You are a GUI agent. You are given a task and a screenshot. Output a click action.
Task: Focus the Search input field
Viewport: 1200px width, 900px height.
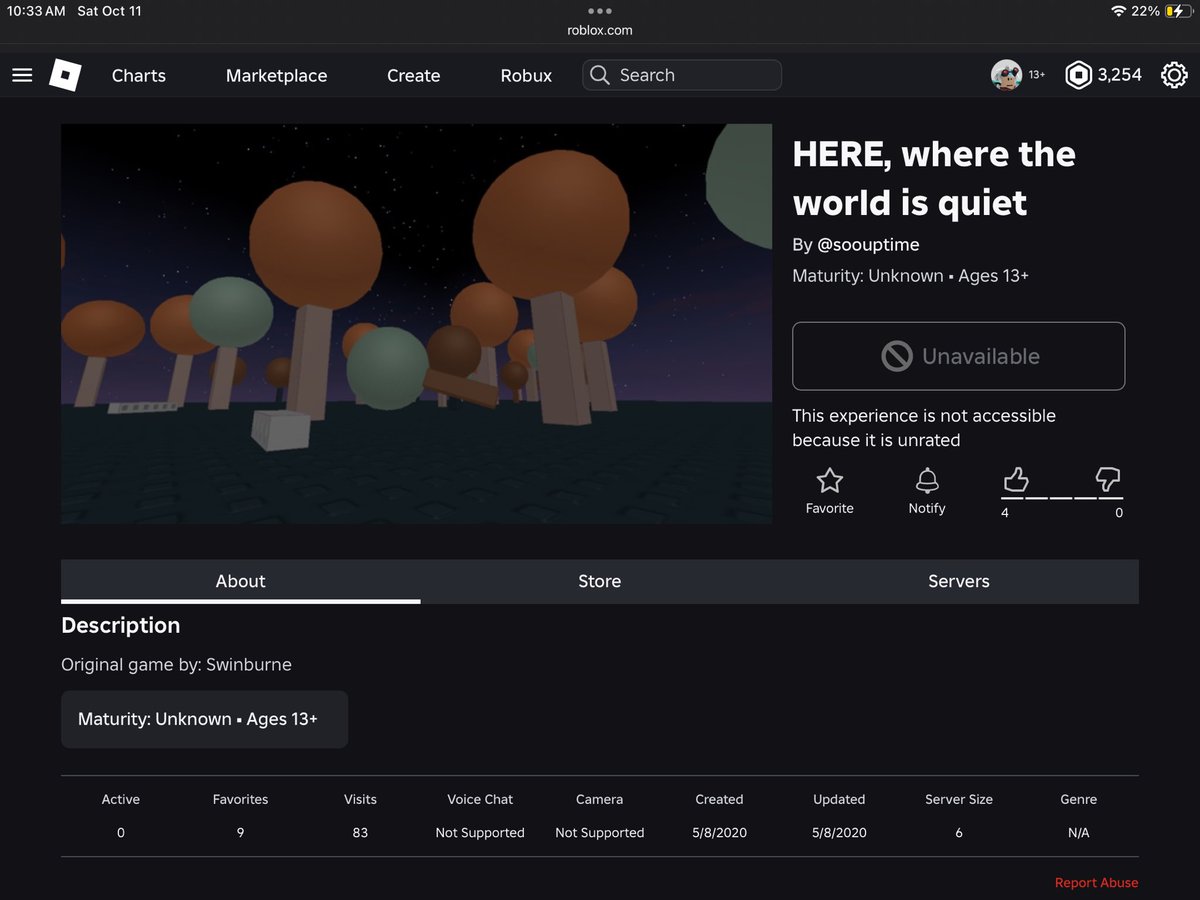682,75
